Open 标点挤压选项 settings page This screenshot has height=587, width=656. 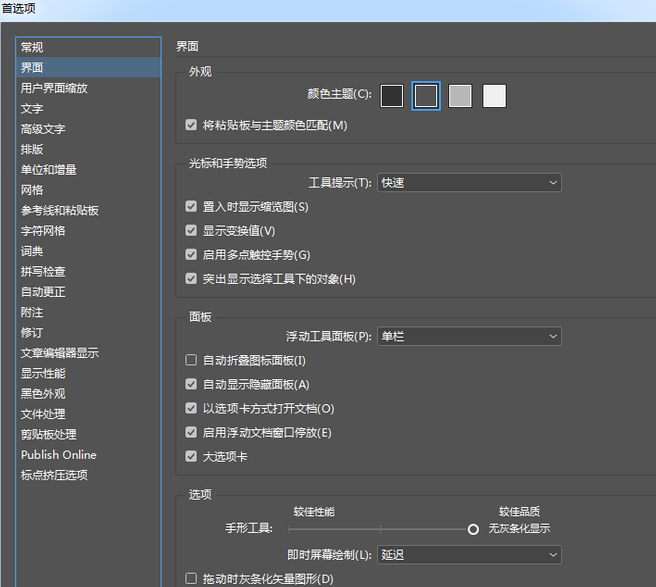pyautogui.click(x=54, y=475)
